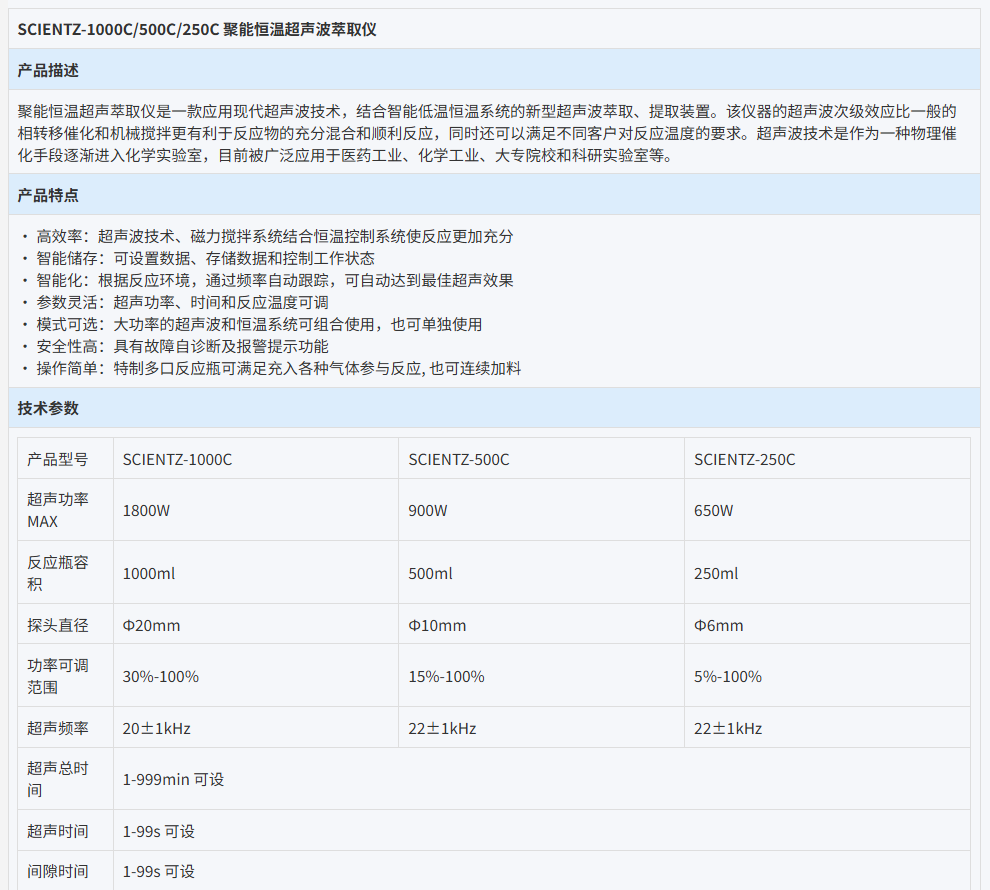This screenshot has height=890, width=990.
Task: Click the 技术参数 section header
Action: 48,408
